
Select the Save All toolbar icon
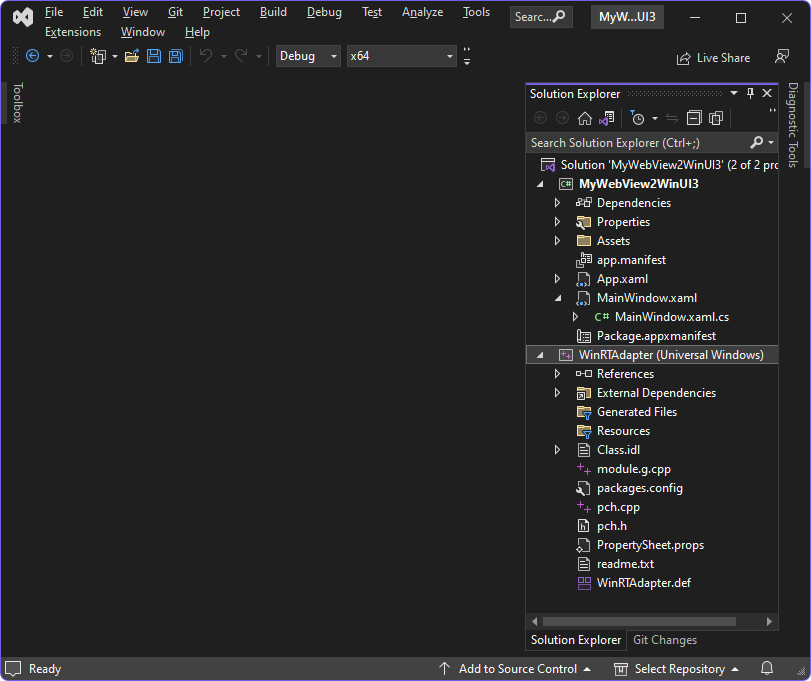point(175,56)
